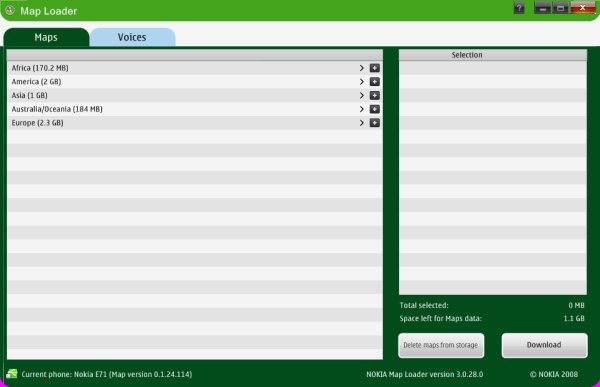The image size is (600, 387).
Task: Click the Download button
Action: [x=545, y=345]
